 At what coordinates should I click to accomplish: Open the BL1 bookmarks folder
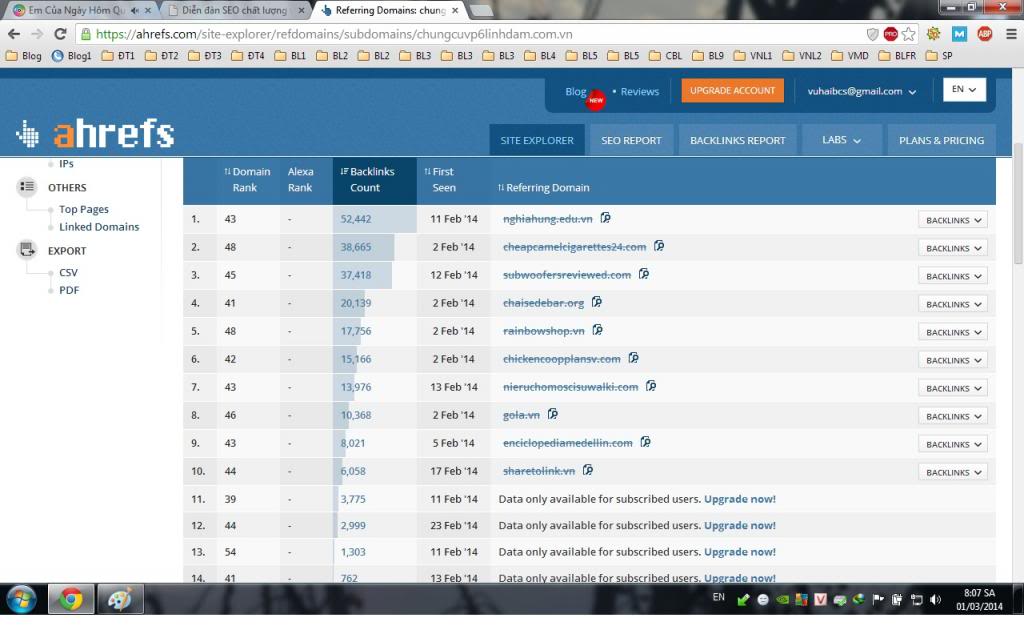[x=291, y=56]
